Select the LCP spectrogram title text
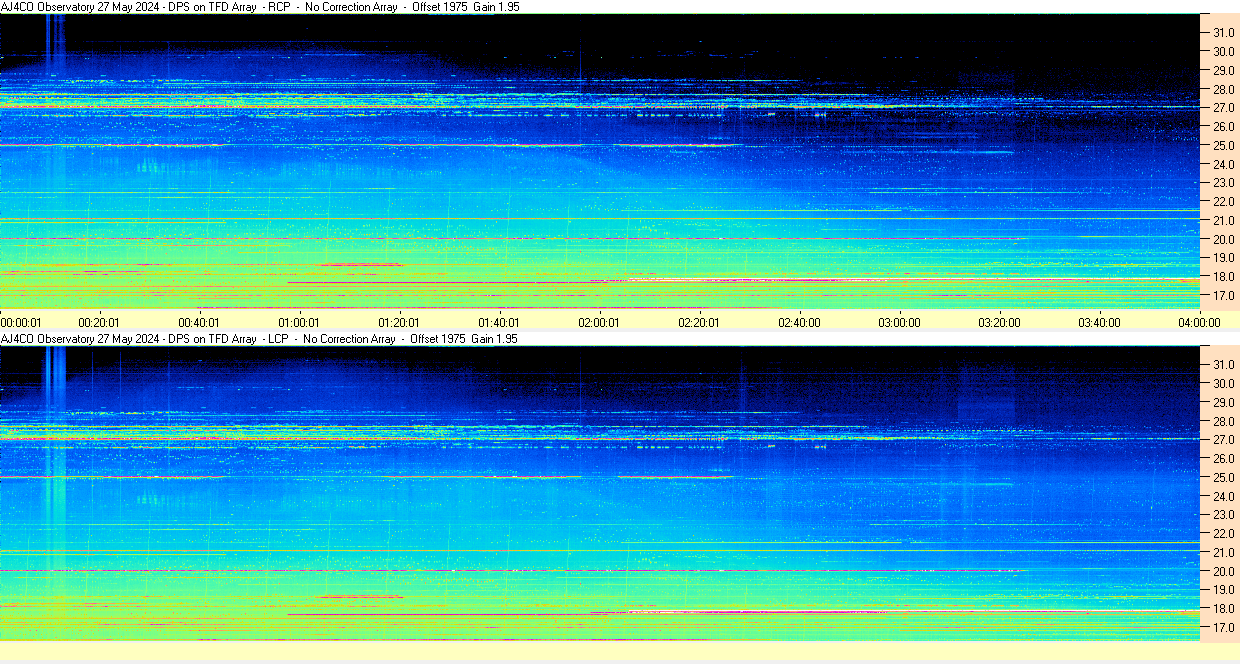The width and height of the screenshot is (1240, 664). (259, 339)
